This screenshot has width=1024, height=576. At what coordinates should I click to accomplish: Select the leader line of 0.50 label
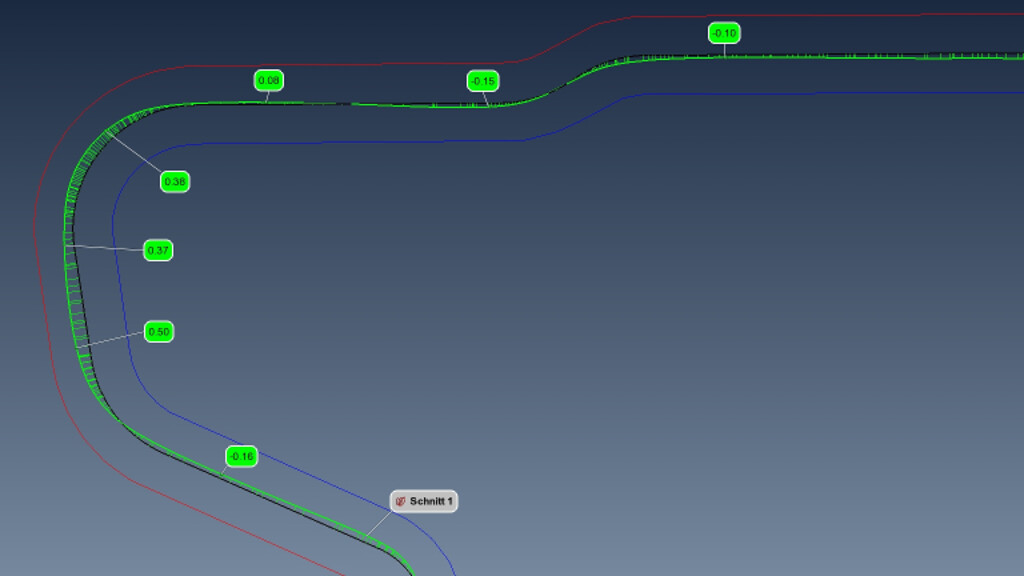point(115,339)
